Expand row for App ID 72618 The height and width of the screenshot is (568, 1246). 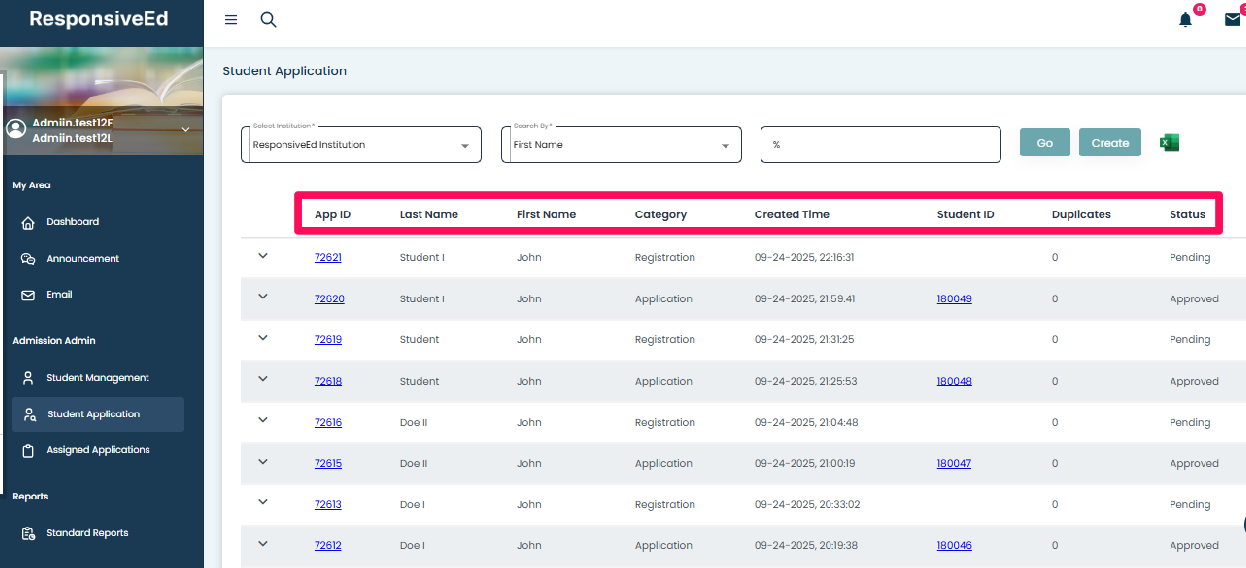pos(263,379)
